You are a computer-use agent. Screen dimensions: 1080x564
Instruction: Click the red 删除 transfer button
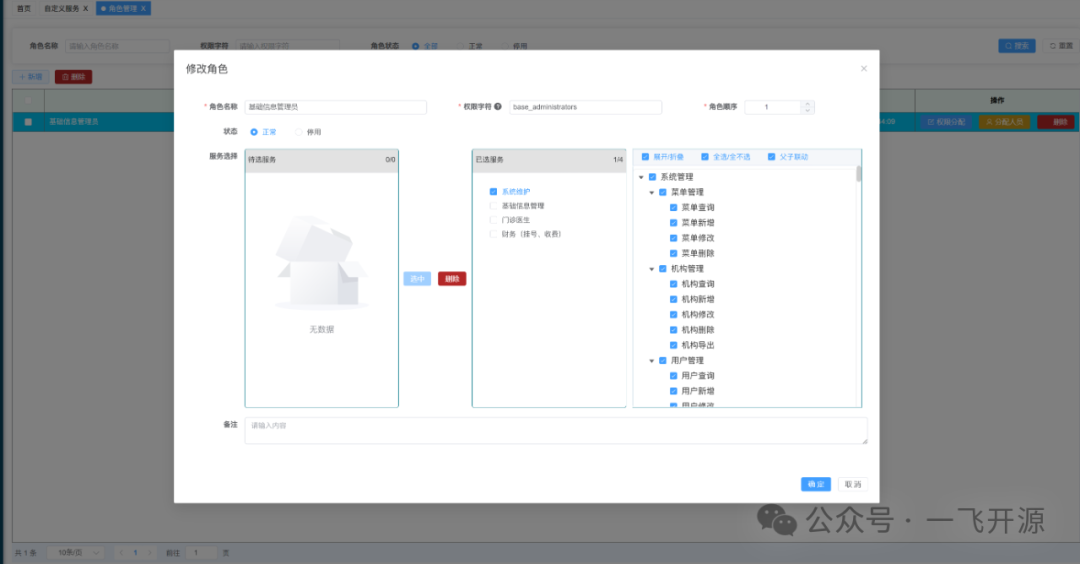pos(452,279)
